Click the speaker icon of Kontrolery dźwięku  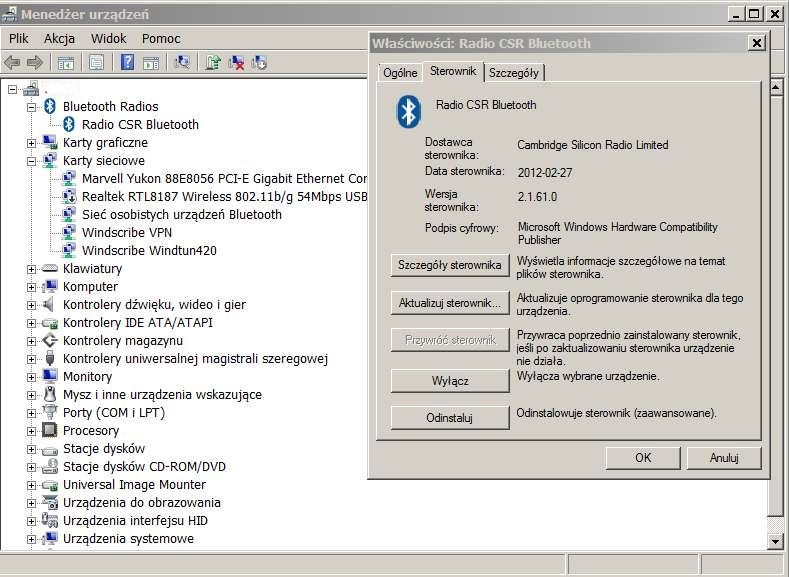[49, 304]
